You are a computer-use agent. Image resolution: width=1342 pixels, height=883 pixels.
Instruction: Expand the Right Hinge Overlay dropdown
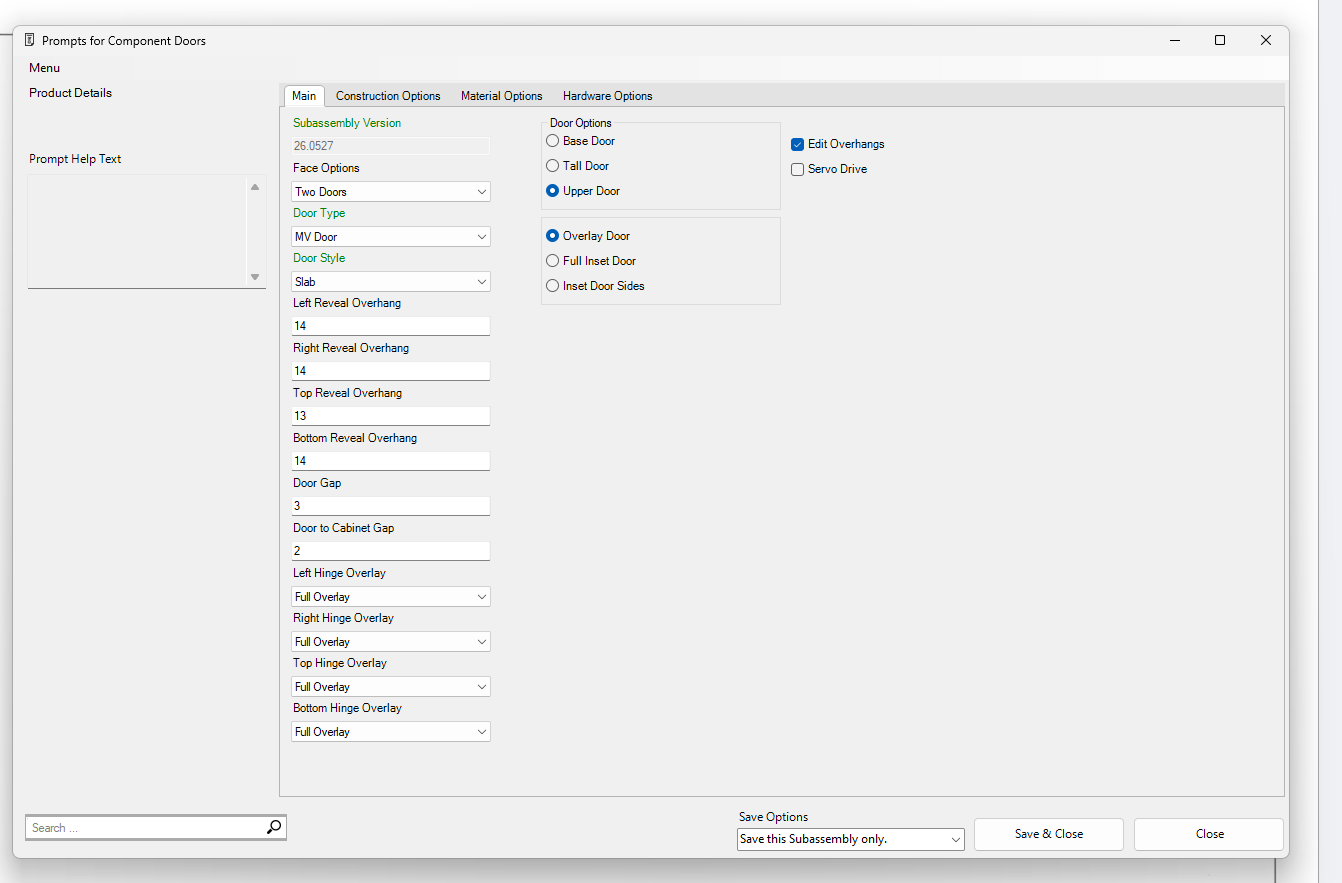391,641
